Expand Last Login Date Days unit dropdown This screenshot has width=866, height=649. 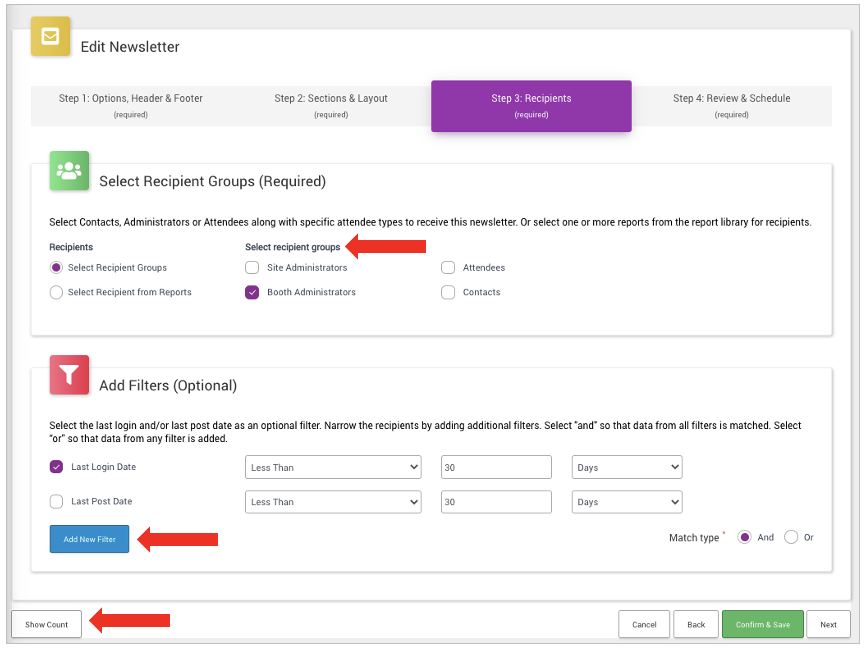627,467
